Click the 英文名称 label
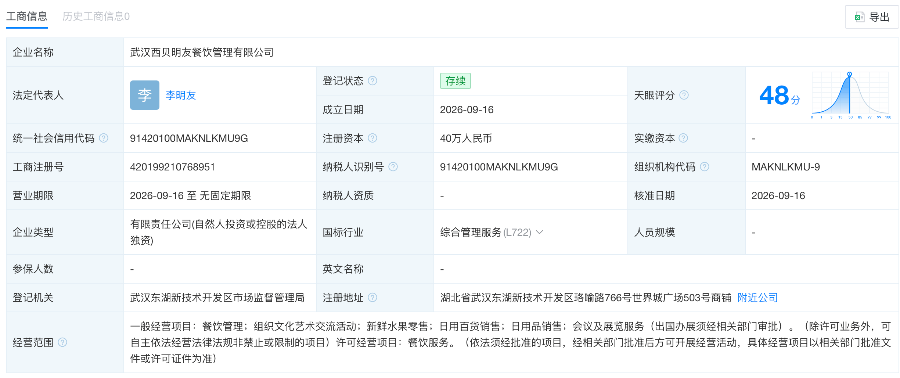The width and height of the screenshot is (900, 378). coord(343,269)
